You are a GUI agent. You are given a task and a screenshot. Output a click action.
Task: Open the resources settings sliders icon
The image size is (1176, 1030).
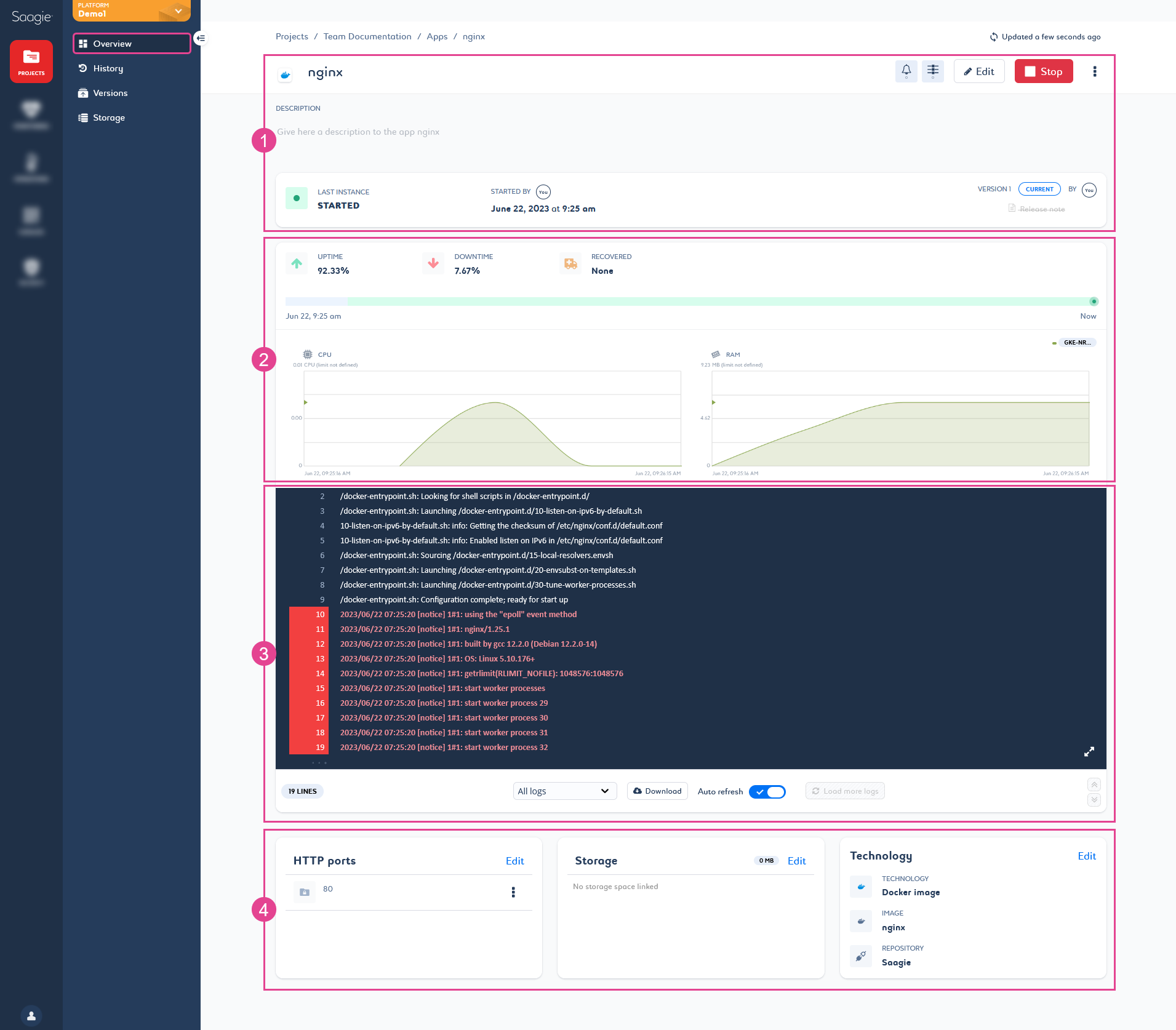coord(933,71)
